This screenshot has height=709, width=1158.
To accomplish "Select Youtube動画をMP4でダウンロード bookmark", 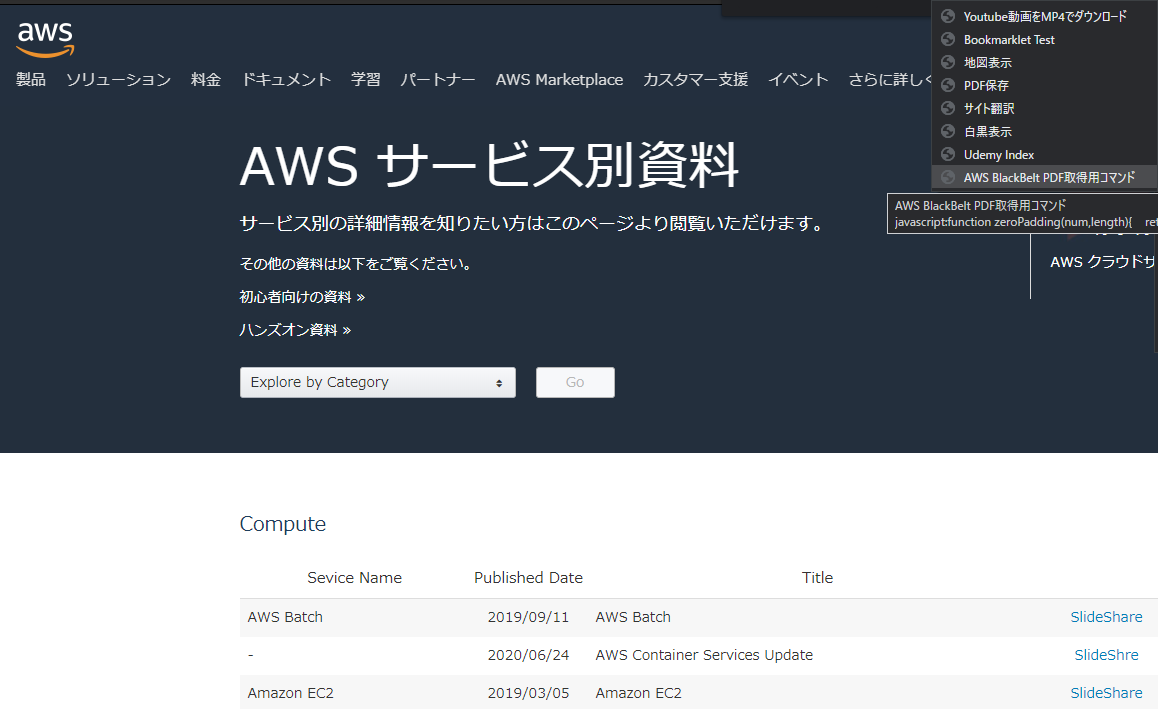I will [x=1044, y=16].
